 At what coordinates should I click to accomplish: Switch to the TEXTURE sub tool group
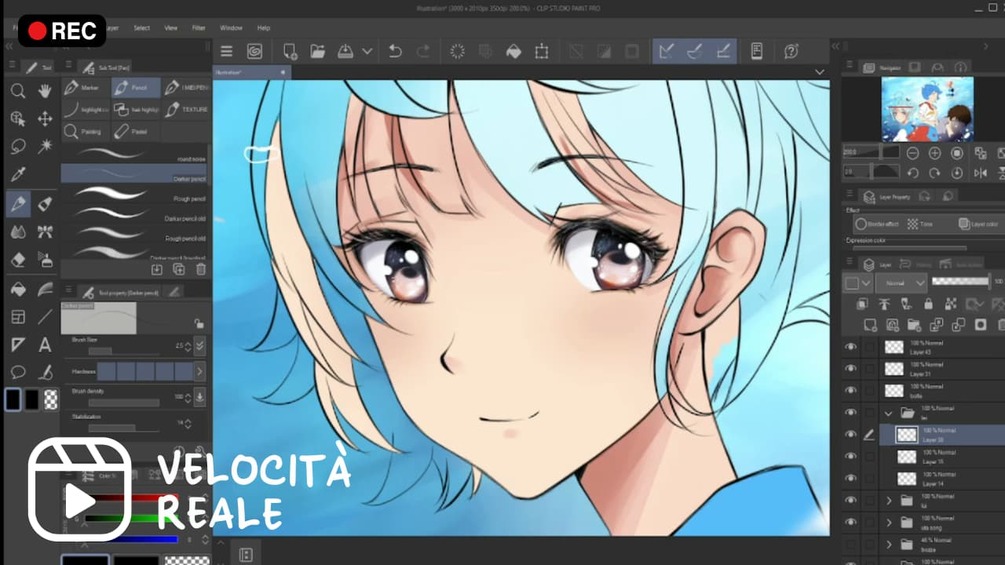187,110
